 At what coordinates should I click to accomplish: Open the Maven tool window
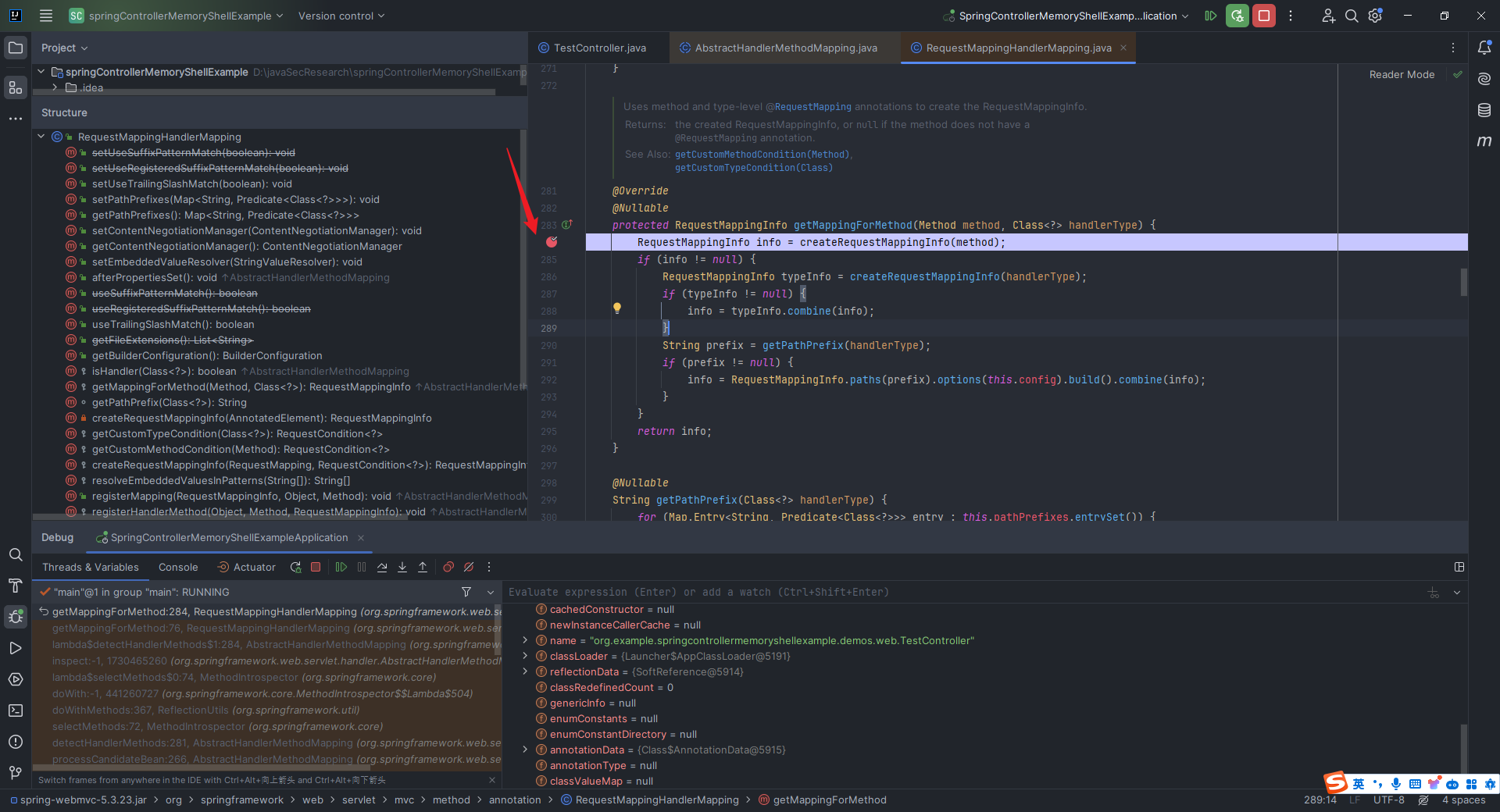[x=1484, y=141]
